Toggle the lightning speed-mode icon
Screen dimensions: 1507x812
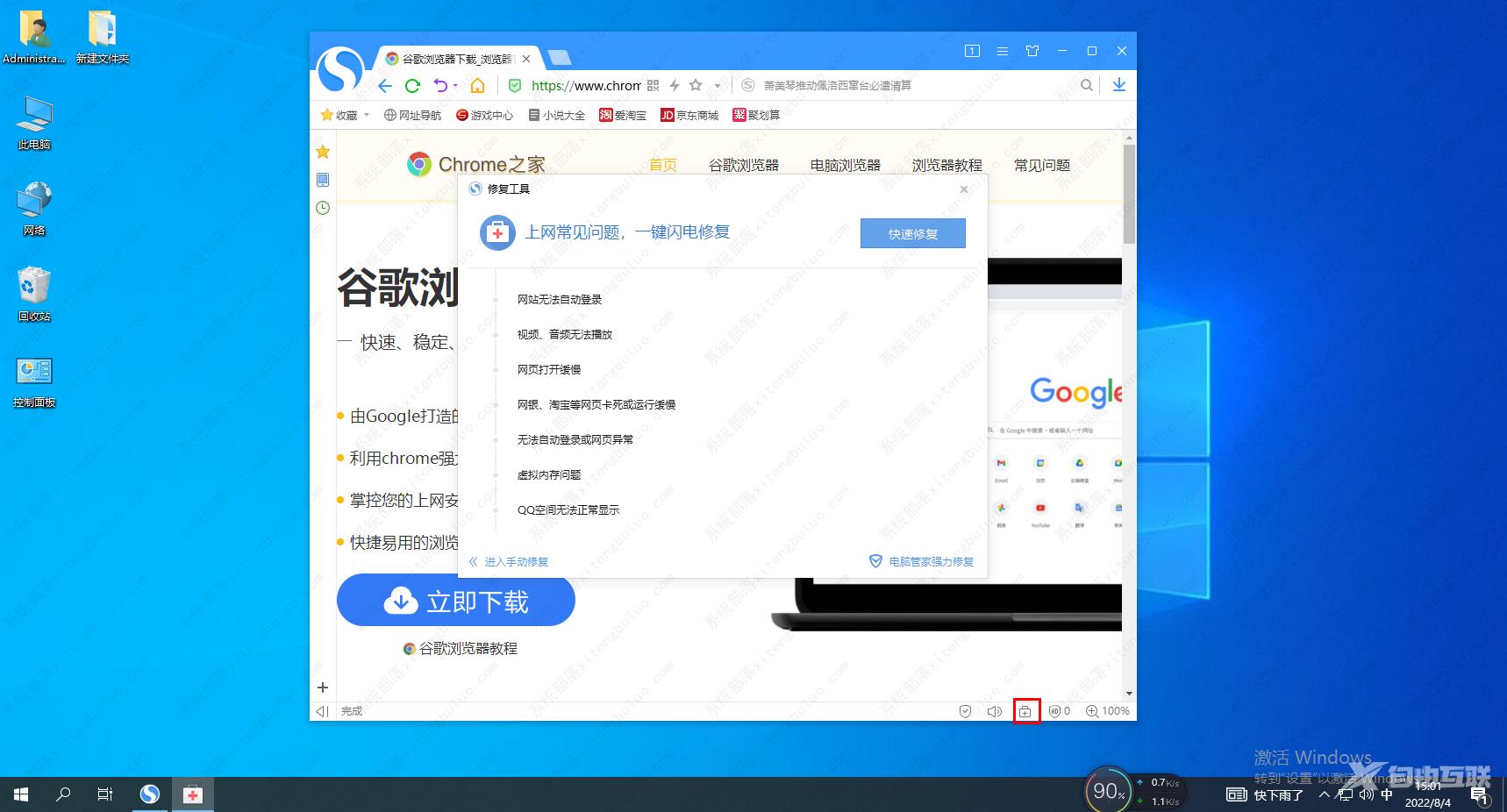[x=675, y=85]
